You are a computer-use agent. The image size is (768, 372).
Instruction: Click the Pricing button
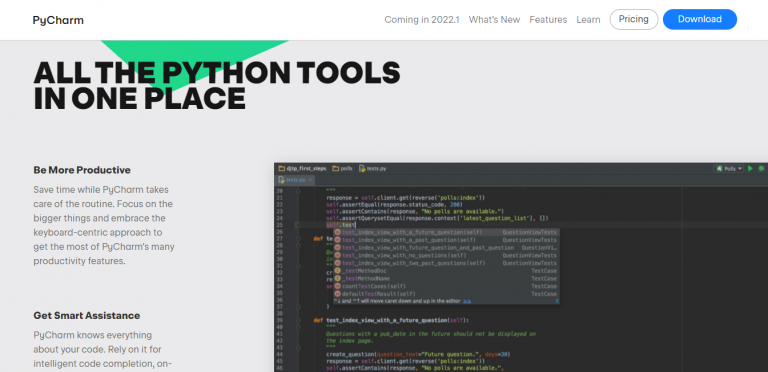(x=634, y=19)
